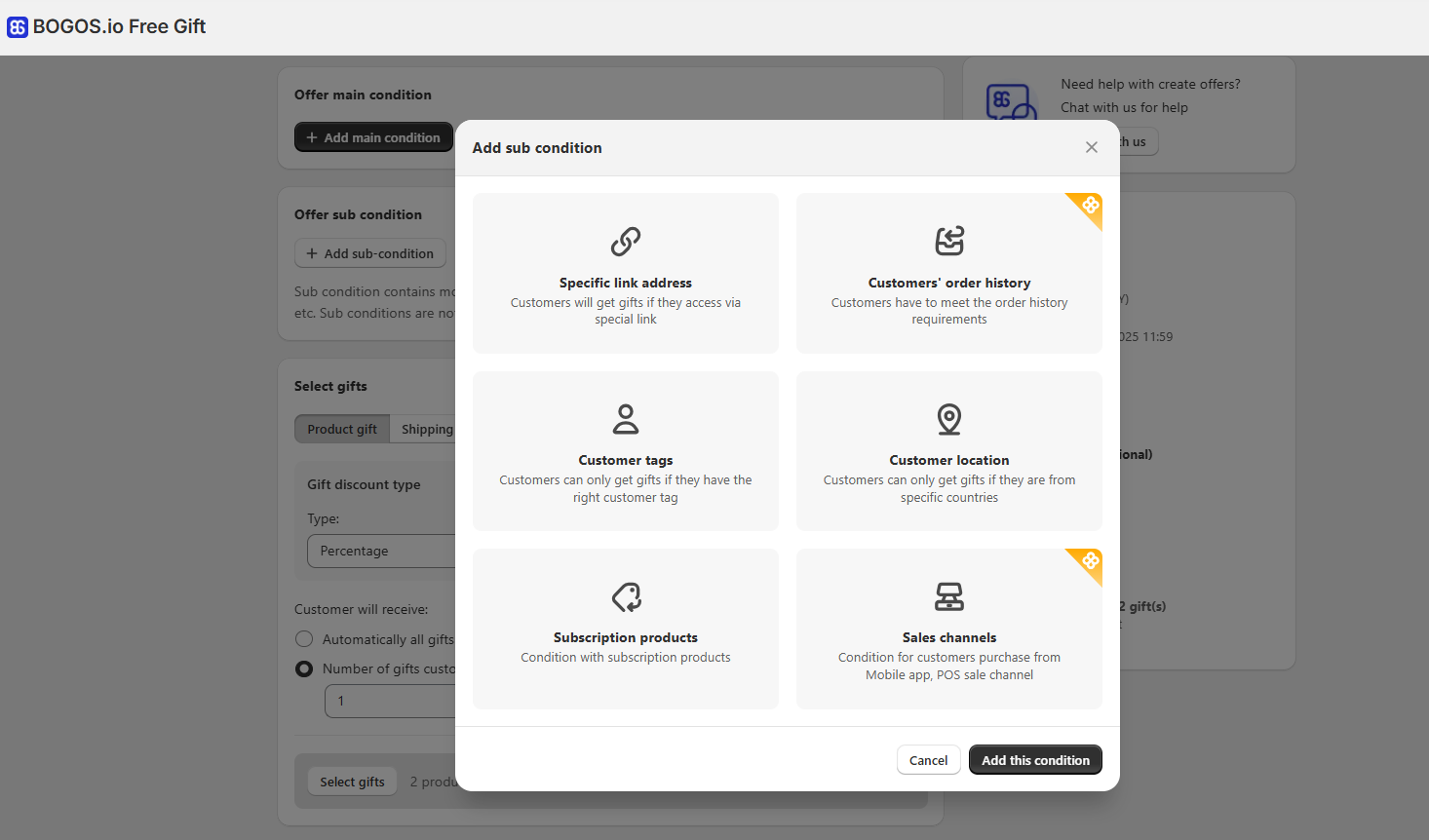The height and width of the screenshot is (840, 1429).
Task: Select the Customer location pin icon
Action: pyautogui.click(x=949, y=419)
